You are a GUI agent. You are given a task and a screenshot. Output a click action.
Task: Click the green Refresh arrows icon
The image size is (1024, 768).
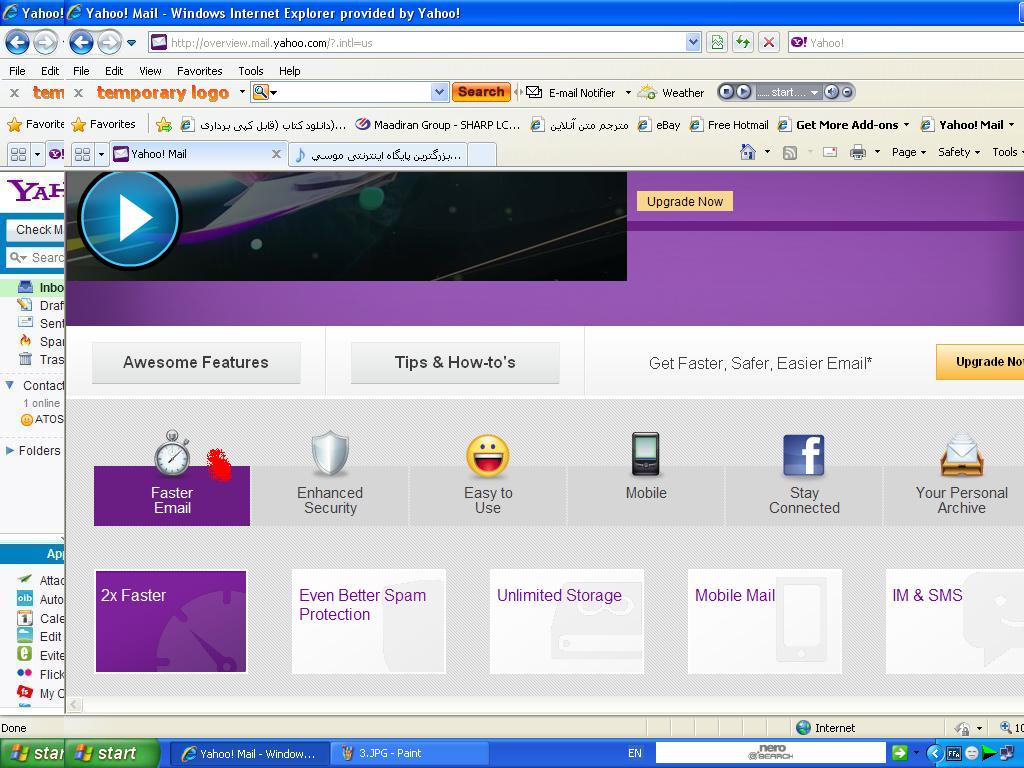click(743, 43)
